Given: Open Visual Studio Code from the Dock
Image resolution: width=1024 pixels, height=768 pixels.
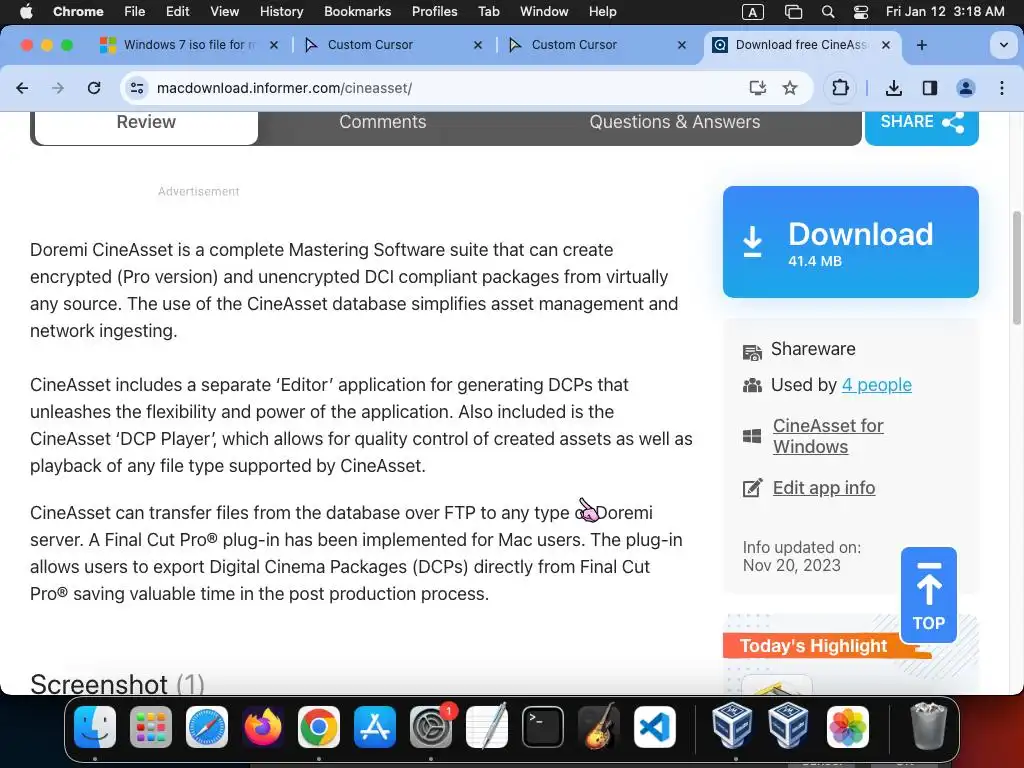Looking at the screenshot, I should pyautogui.click(x=654, y=726).
